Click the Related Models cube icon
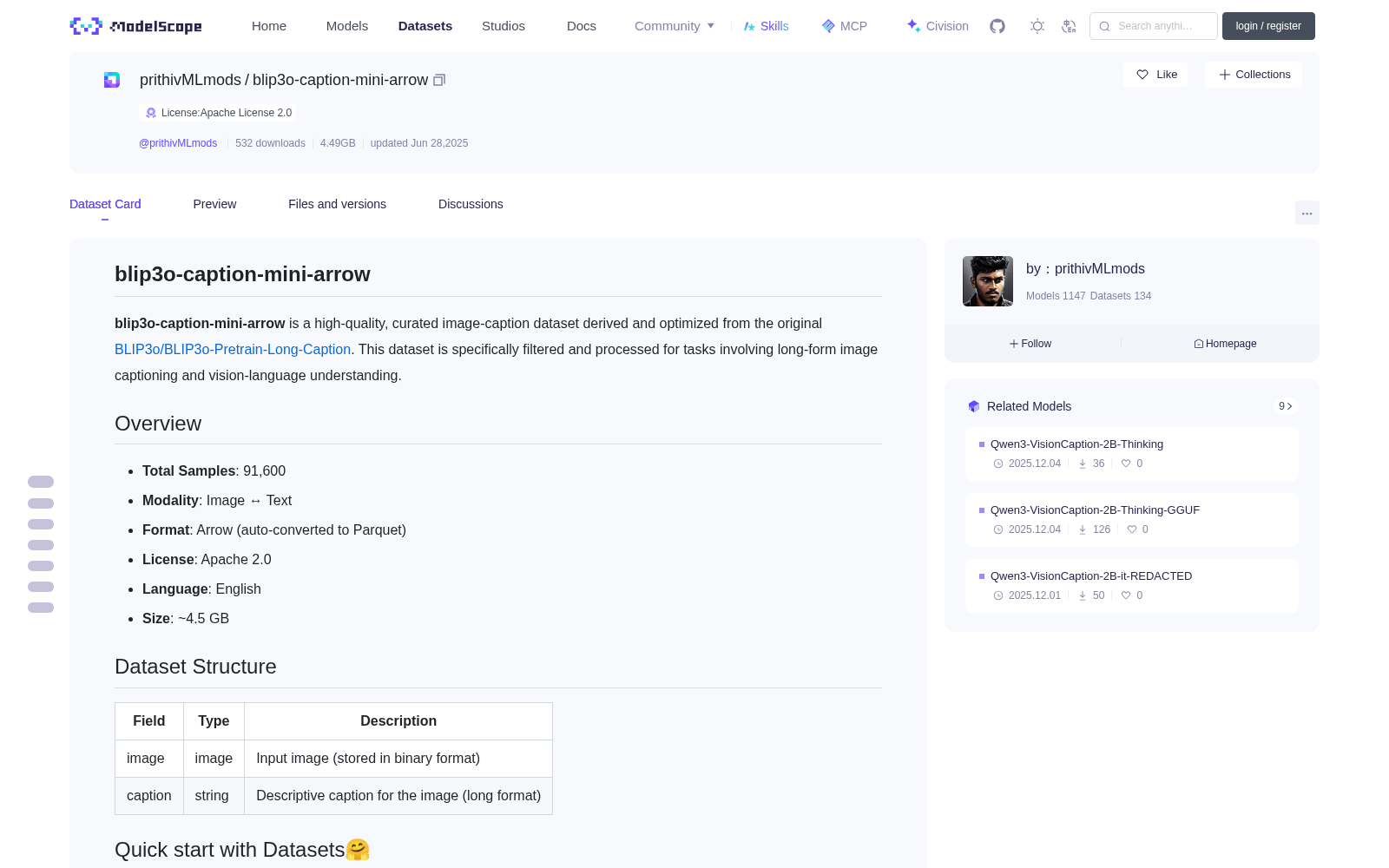This screenshot has height=868, width=1389. click(x=974, y=406)
